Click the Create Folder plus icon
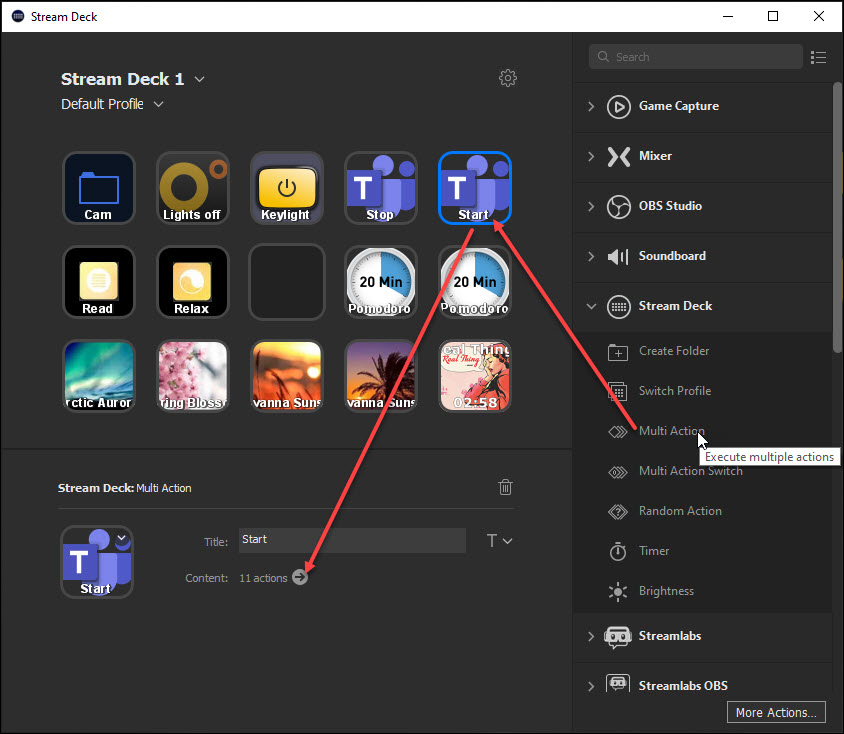Viewport: 844px width, 734px height. pos(618,352)
